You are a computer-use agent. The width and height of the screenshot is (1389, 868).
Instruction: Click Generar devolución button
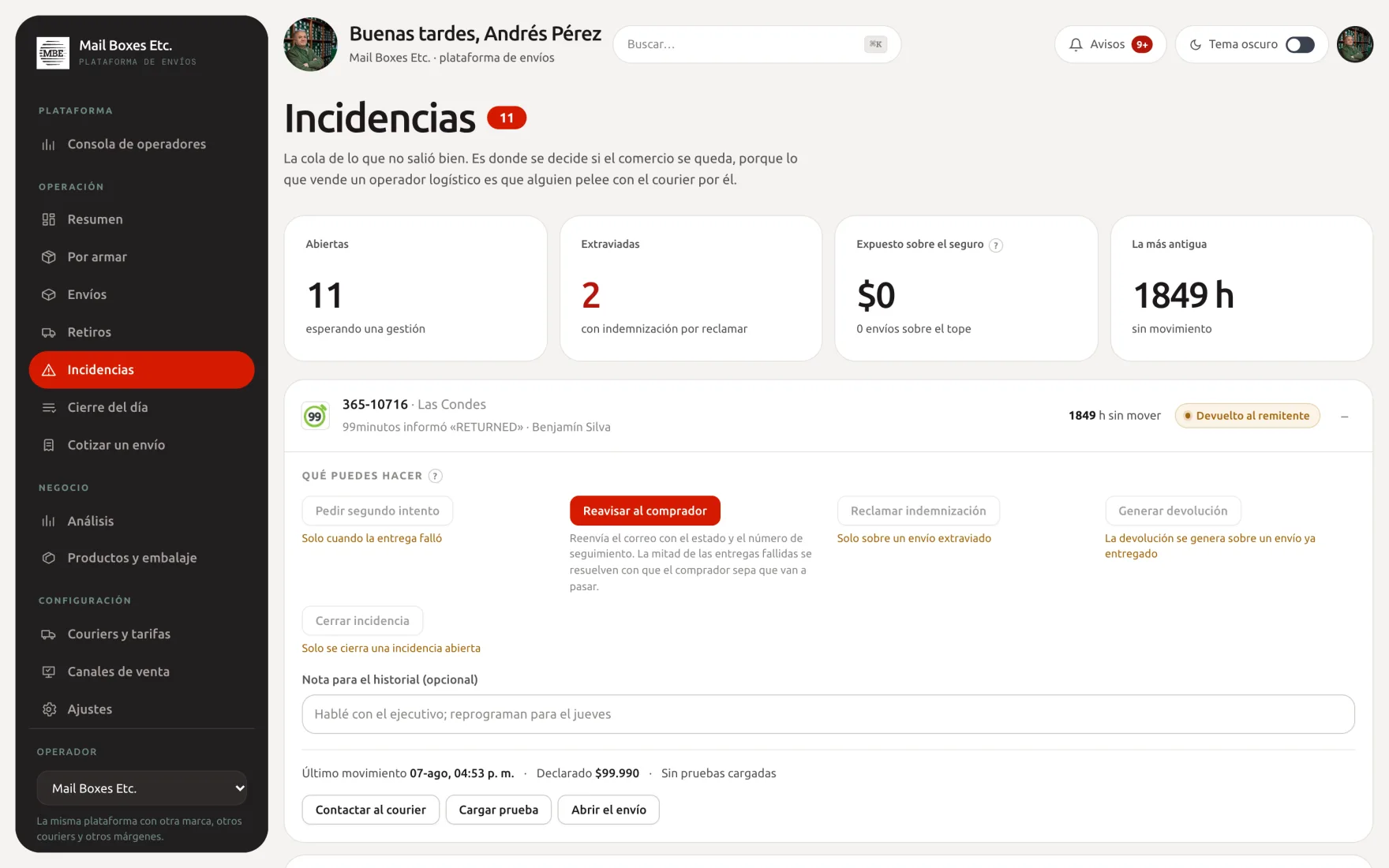(1173, 511)
